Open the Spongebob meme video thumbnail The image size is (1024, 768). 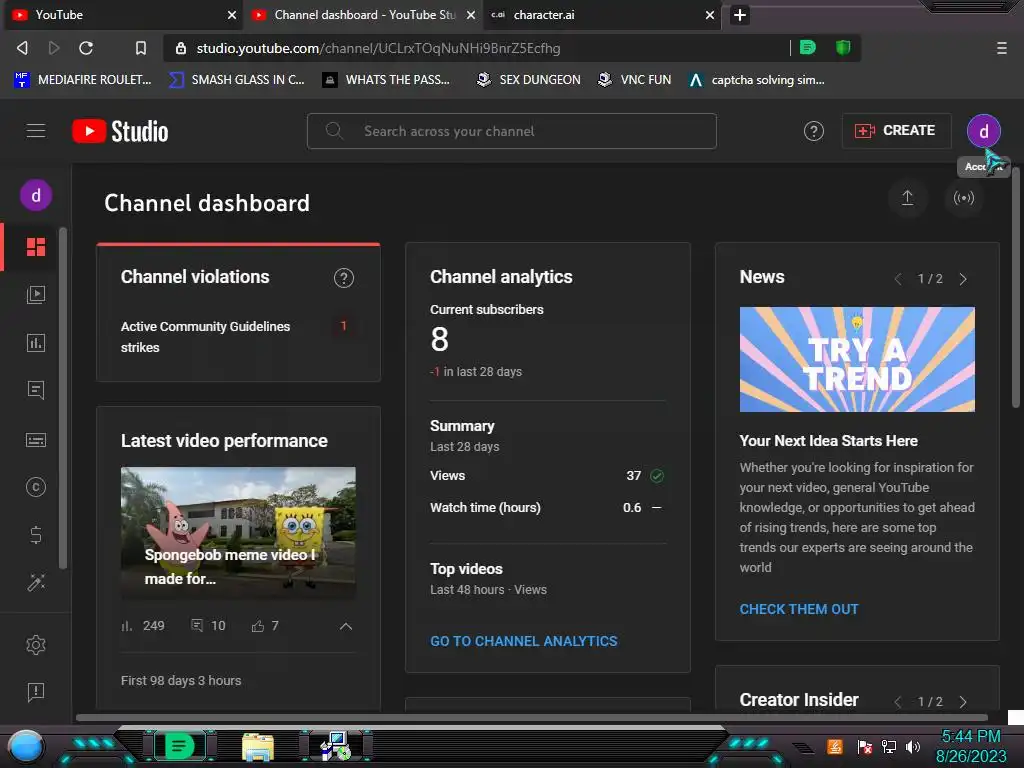pyautogui.click(x=238, y=533)
